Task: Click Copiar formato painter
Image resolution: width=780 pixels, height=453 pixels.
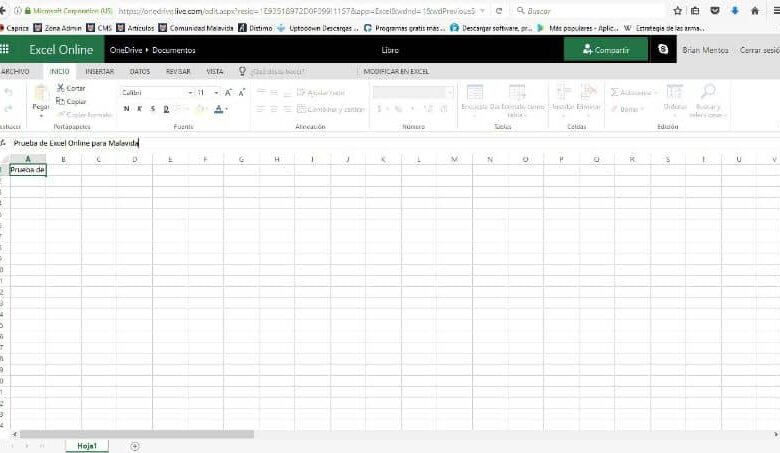Action: [84, 115]
